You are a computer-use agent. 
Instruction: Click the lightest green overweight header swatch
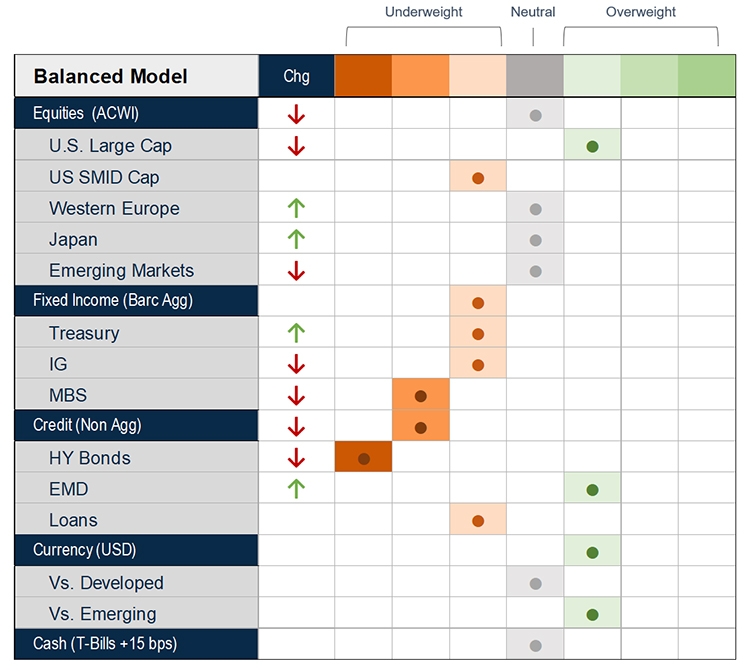point(592,75)
